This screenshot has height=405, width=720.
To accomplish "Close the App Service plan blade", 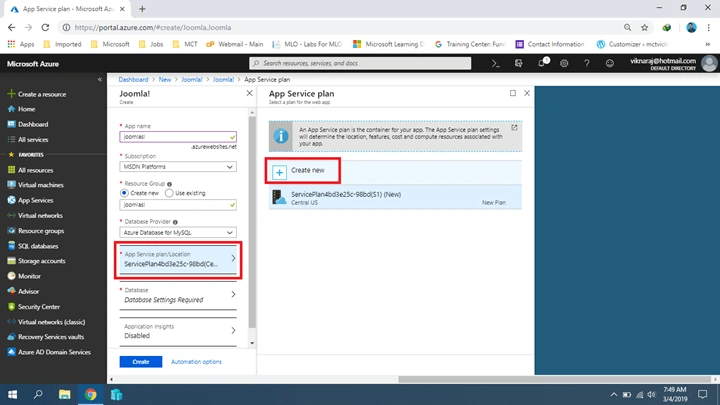I will pos(527,93).
